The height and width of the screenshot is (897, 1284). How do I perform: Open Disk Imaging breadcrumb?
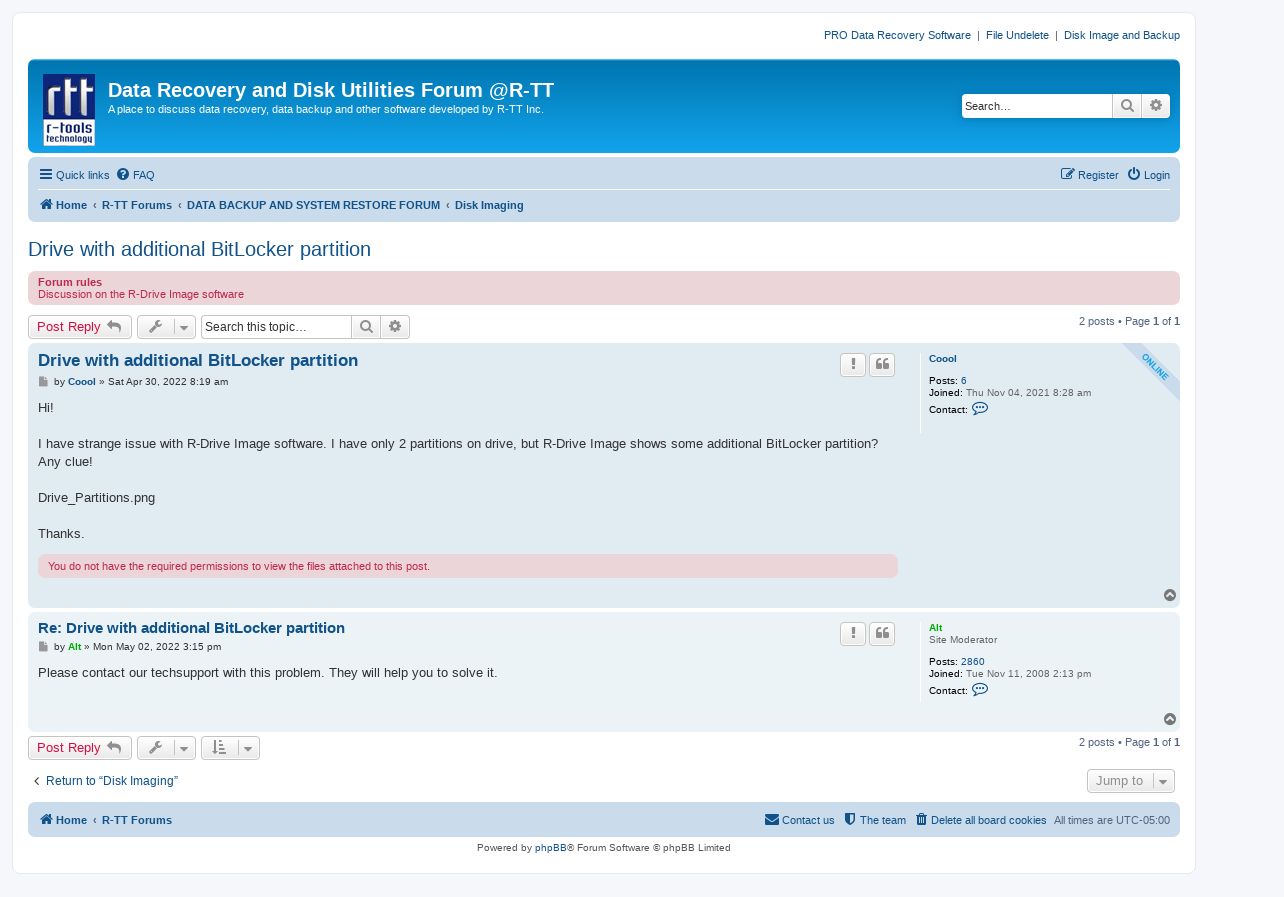489,205
